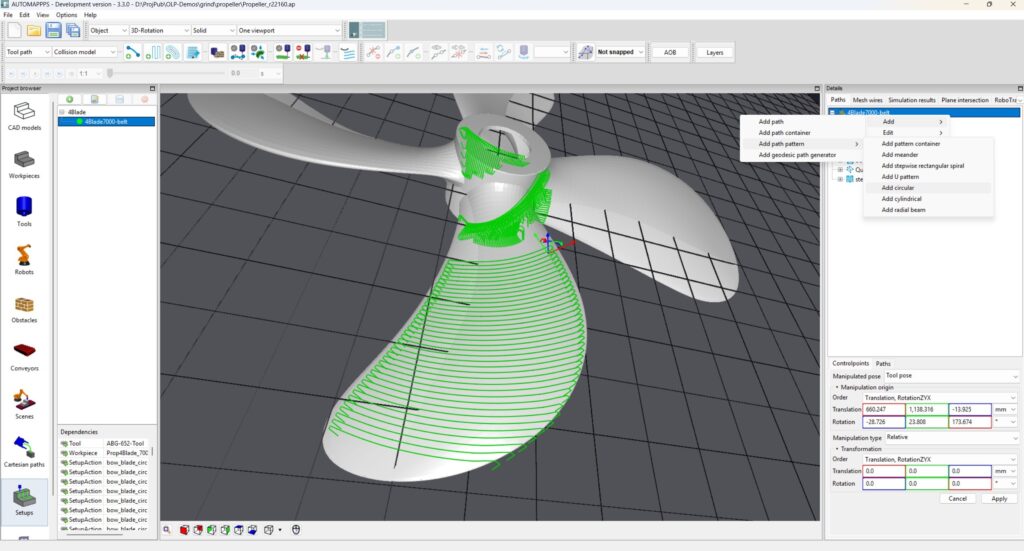
Task: Select the 4Blade7000-belt tree item
Action: 106,121
